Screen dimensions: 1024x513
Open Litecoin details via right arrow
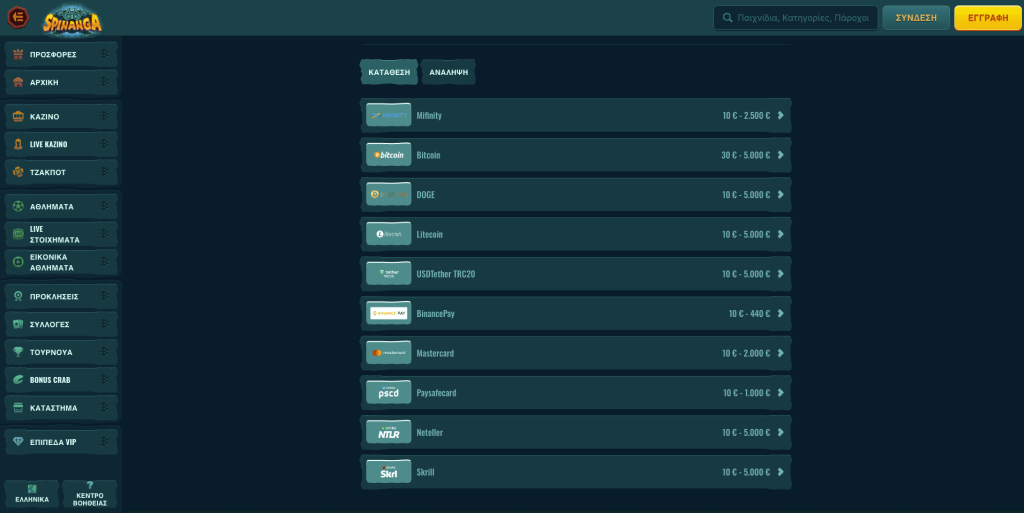(x=780, y=234)
